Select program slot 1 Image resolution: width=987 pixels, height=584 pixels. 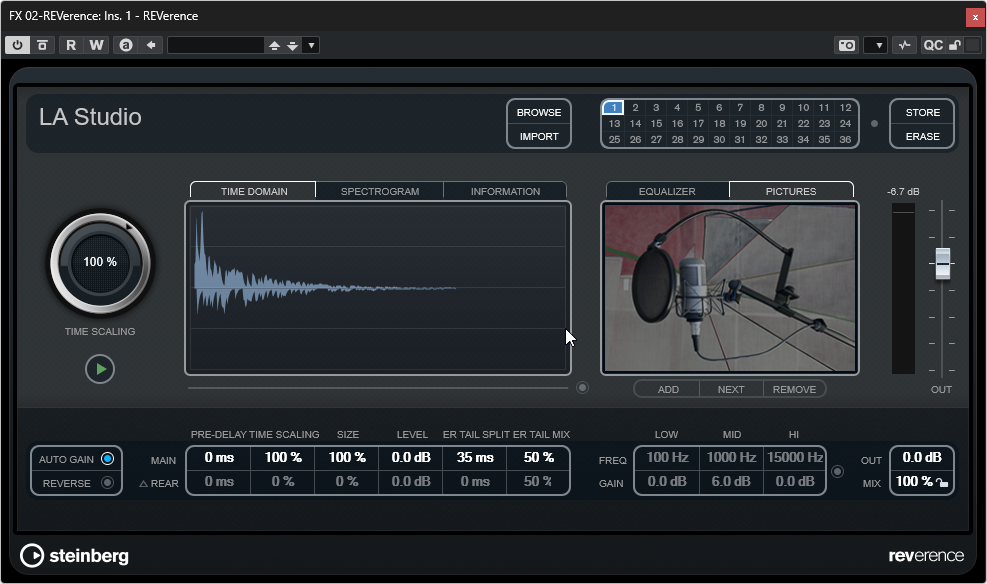614,108
